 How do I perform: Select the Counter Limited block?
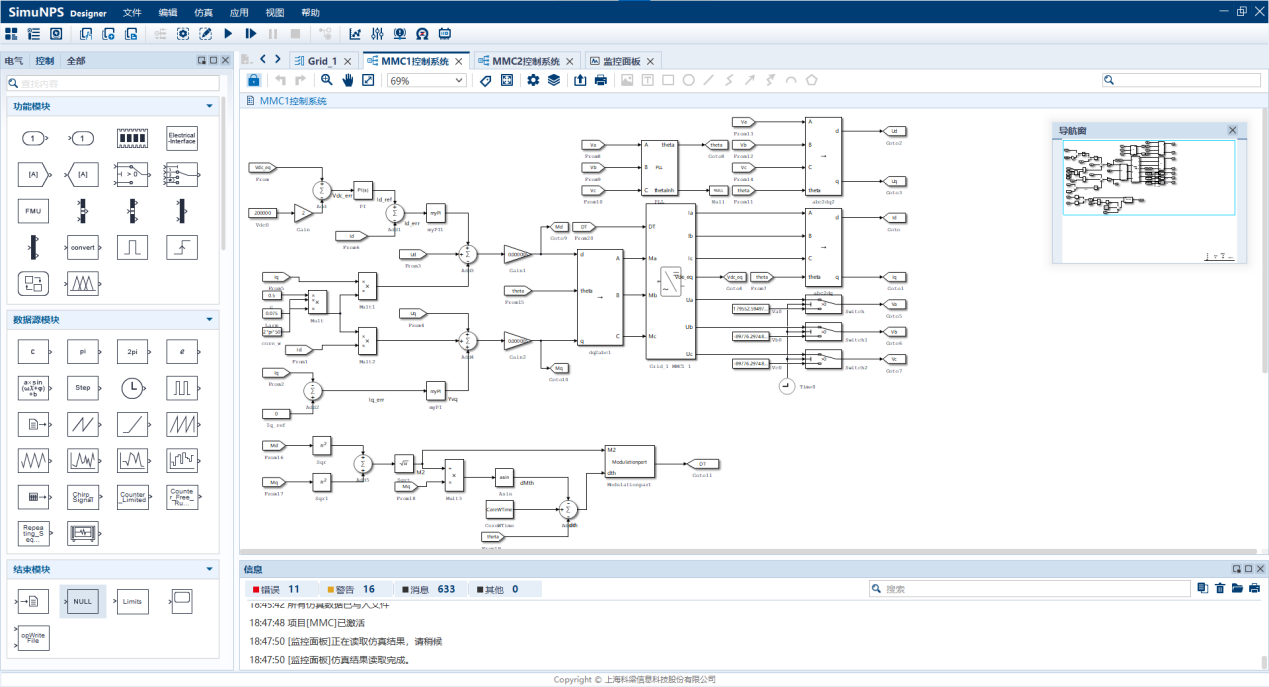tap(133, 497)
